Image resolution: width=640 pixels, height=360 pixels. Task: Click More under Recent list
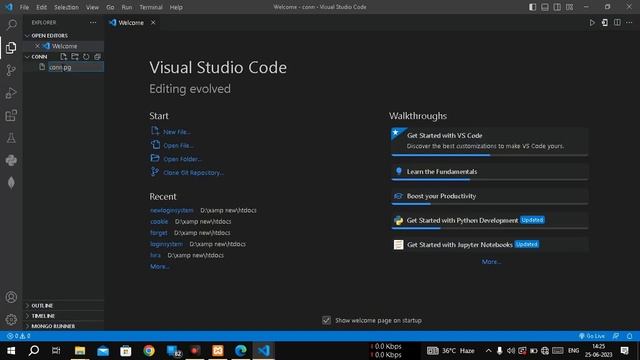(160, 267)
